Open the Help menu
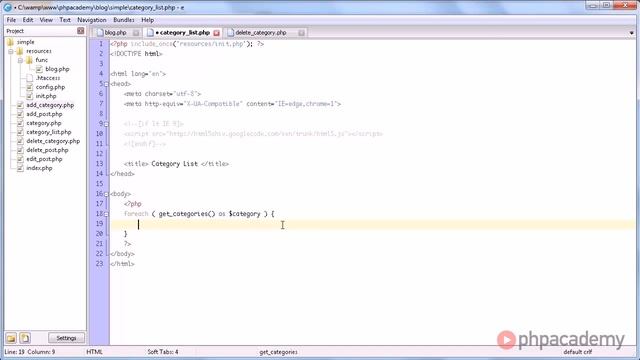The height and width of the screenshot is (360, 640). [x=148, y=20]
